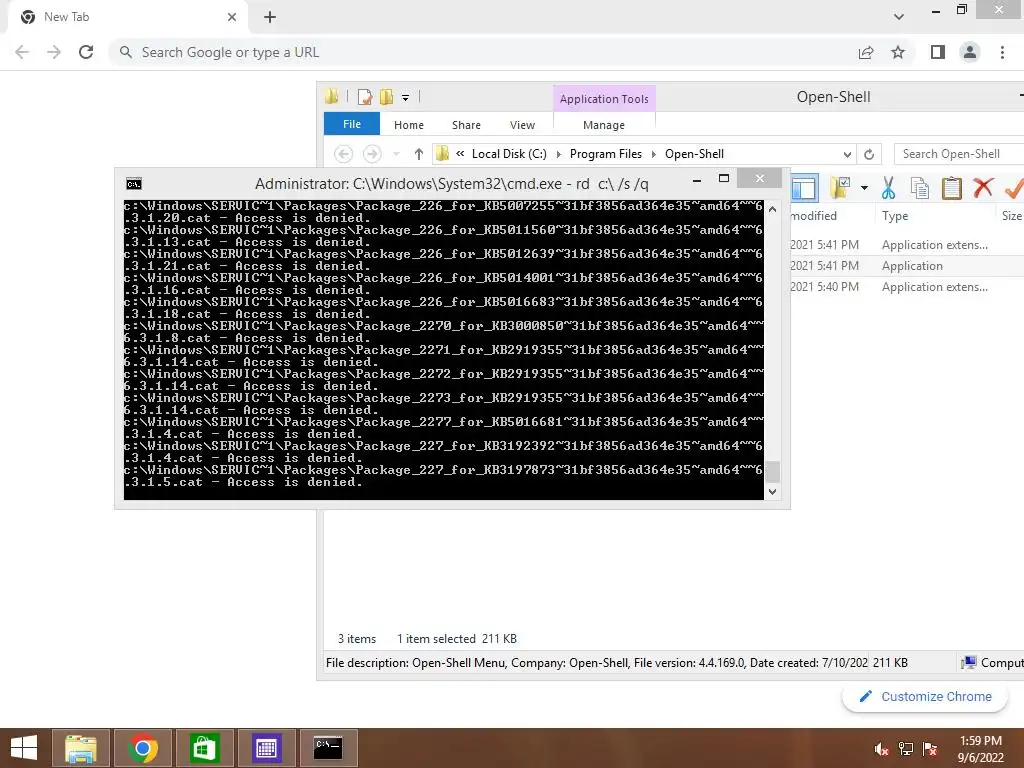Sort by Date modified column header
The width and height of the screenshot is (1024, 768).
(x=832, y=216)
